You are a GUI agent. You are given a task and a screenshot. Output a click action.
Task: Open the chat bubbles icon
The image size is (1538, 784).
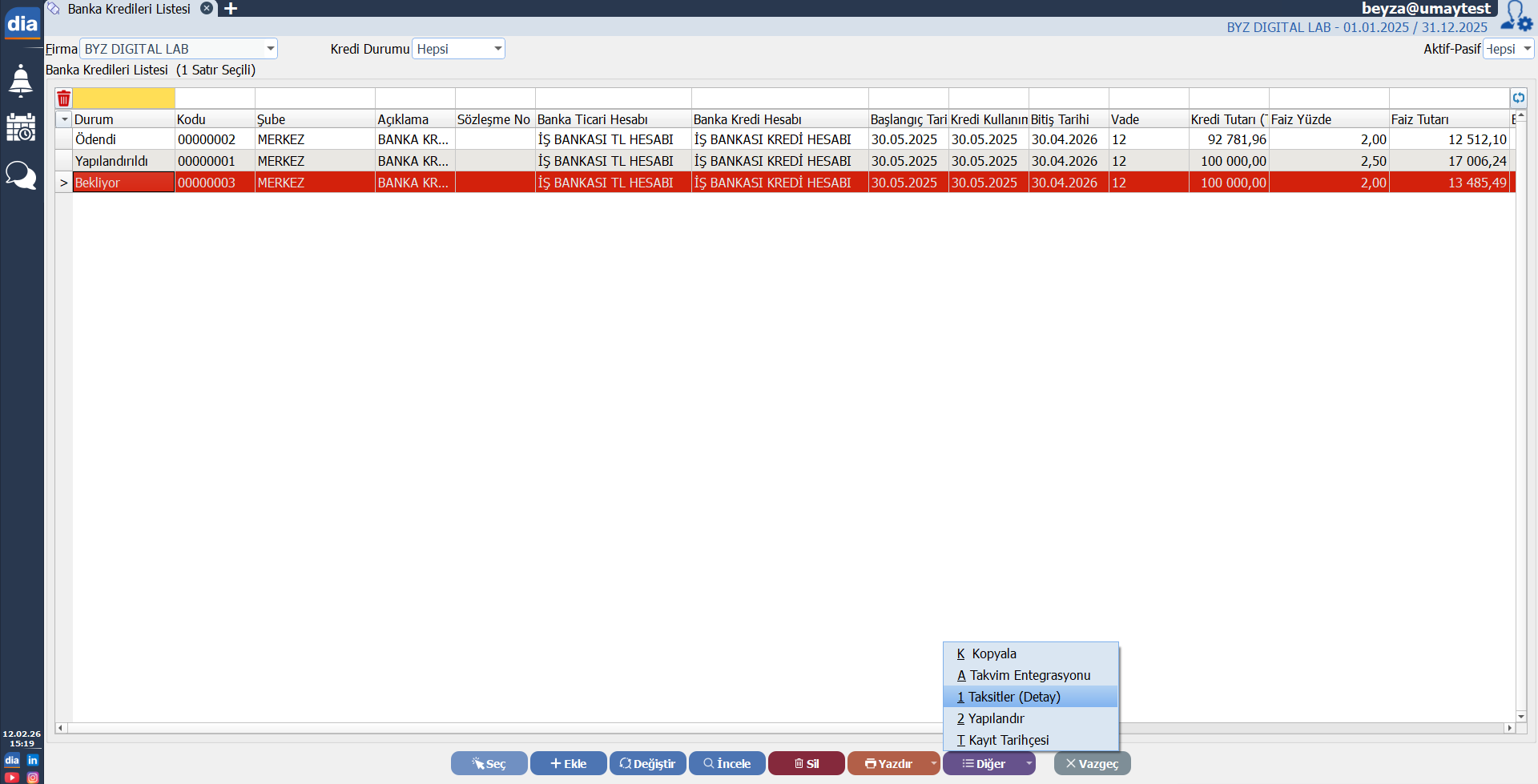[21, 175]
